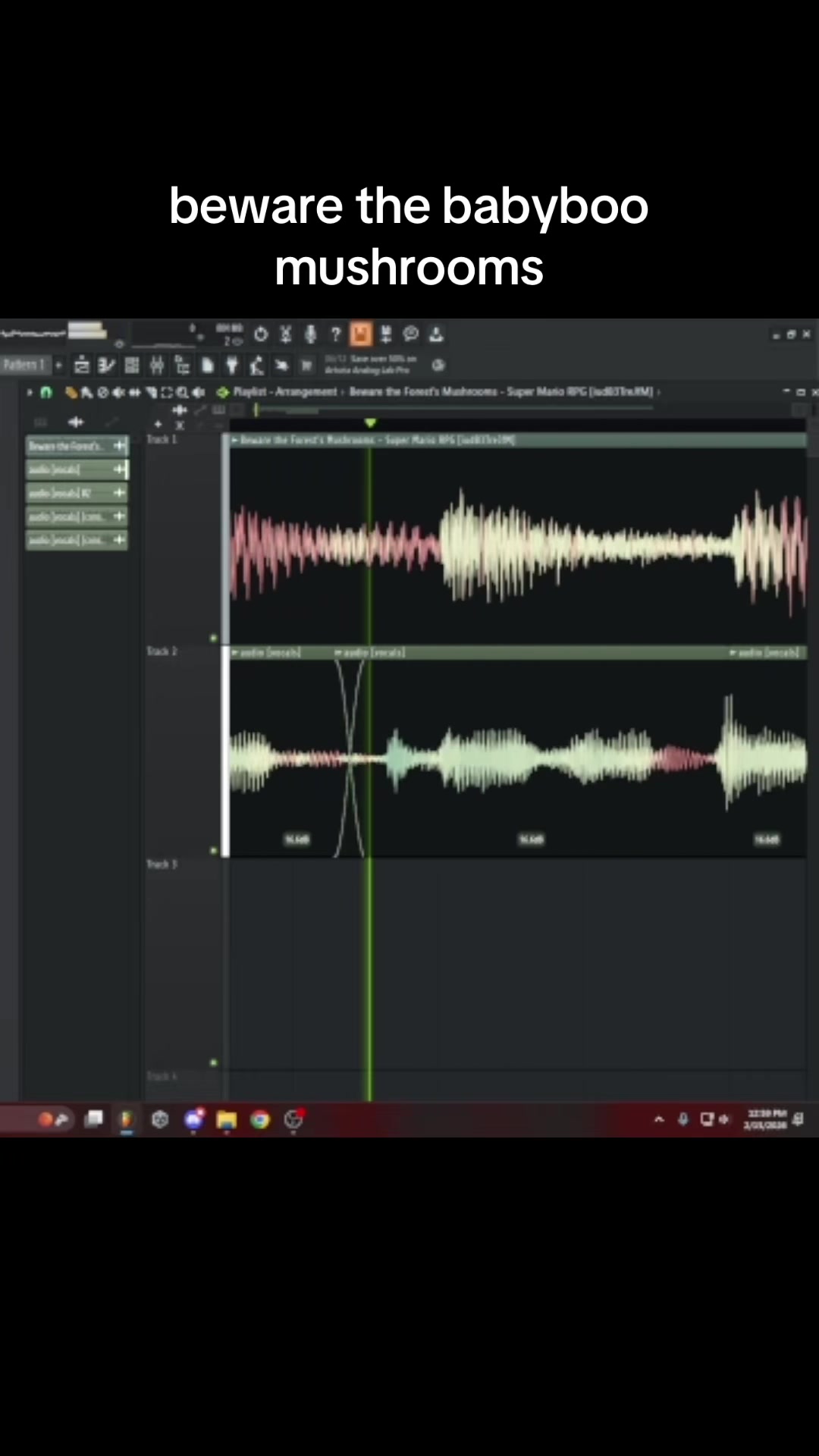Select the pencil draw tool
The image size is (819, 1456).
pos(71,392)
